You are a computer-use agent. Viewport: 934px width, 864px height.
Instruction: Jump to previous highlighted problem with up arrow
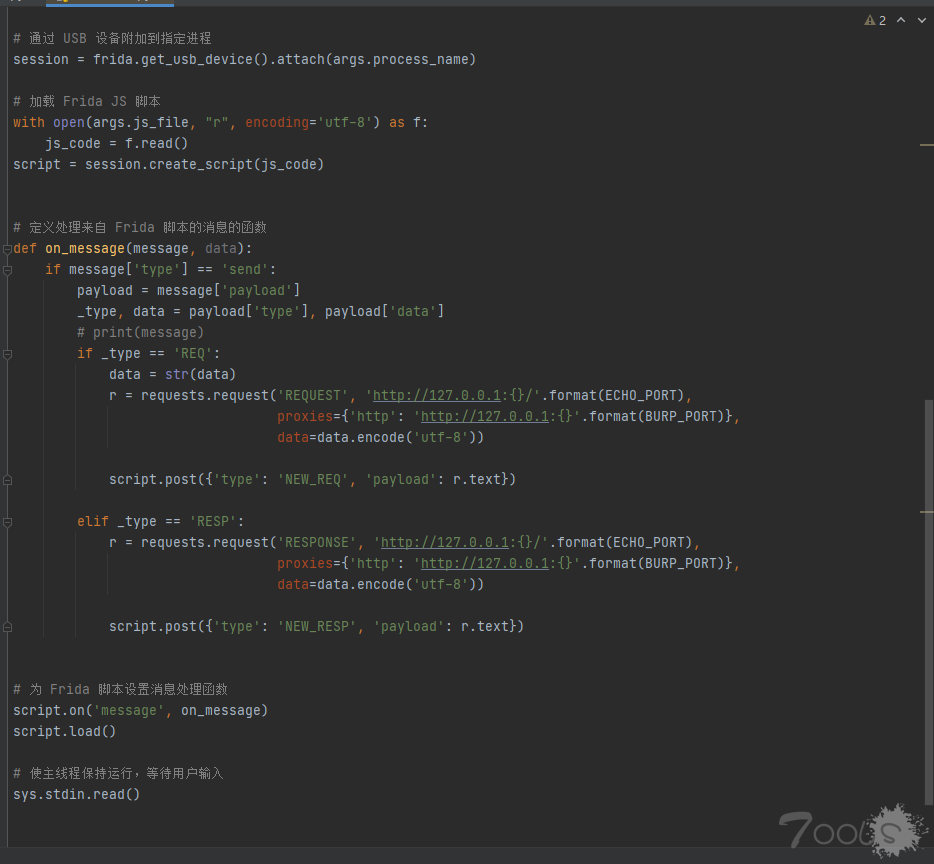point(901,20)
